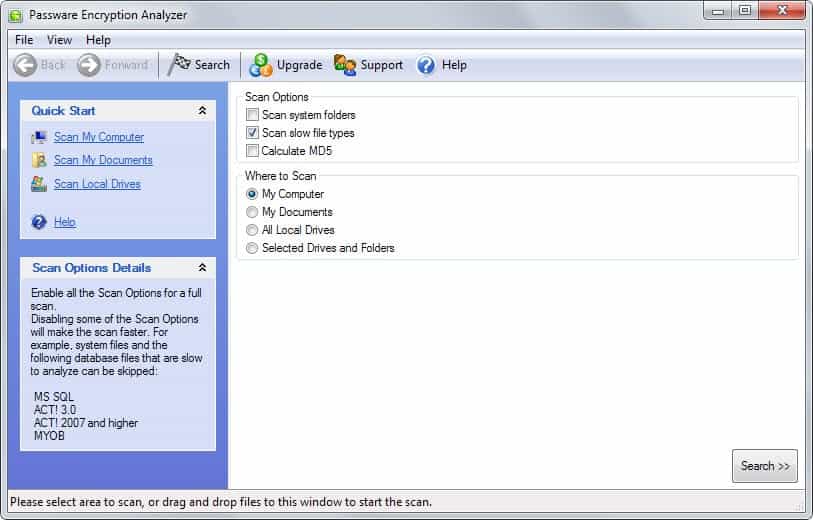Click the blue Help question mark toolbar icon
813x520 pixels.
426,65
